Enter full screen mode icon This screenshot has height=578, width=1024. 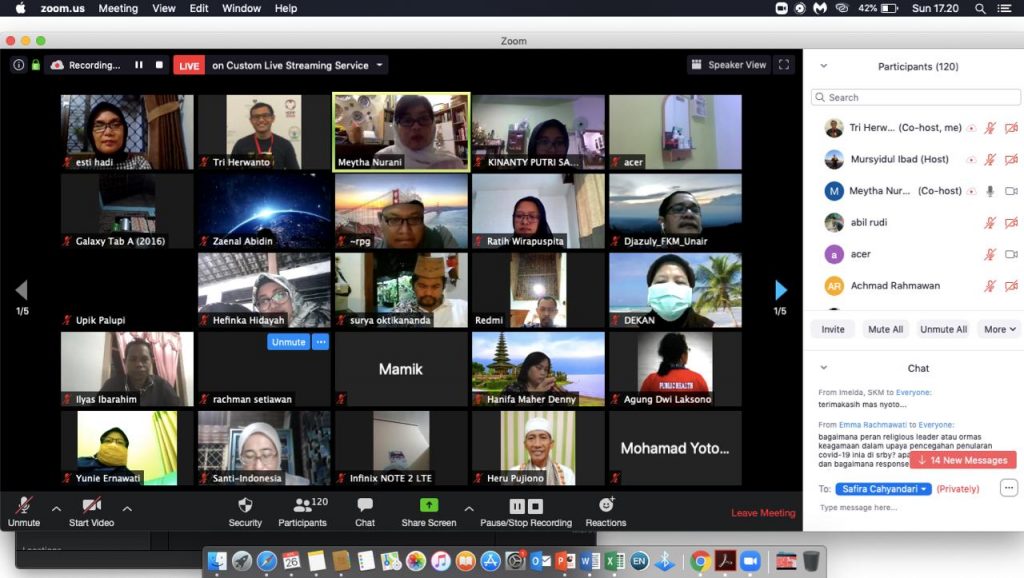(x=784, y=65)
